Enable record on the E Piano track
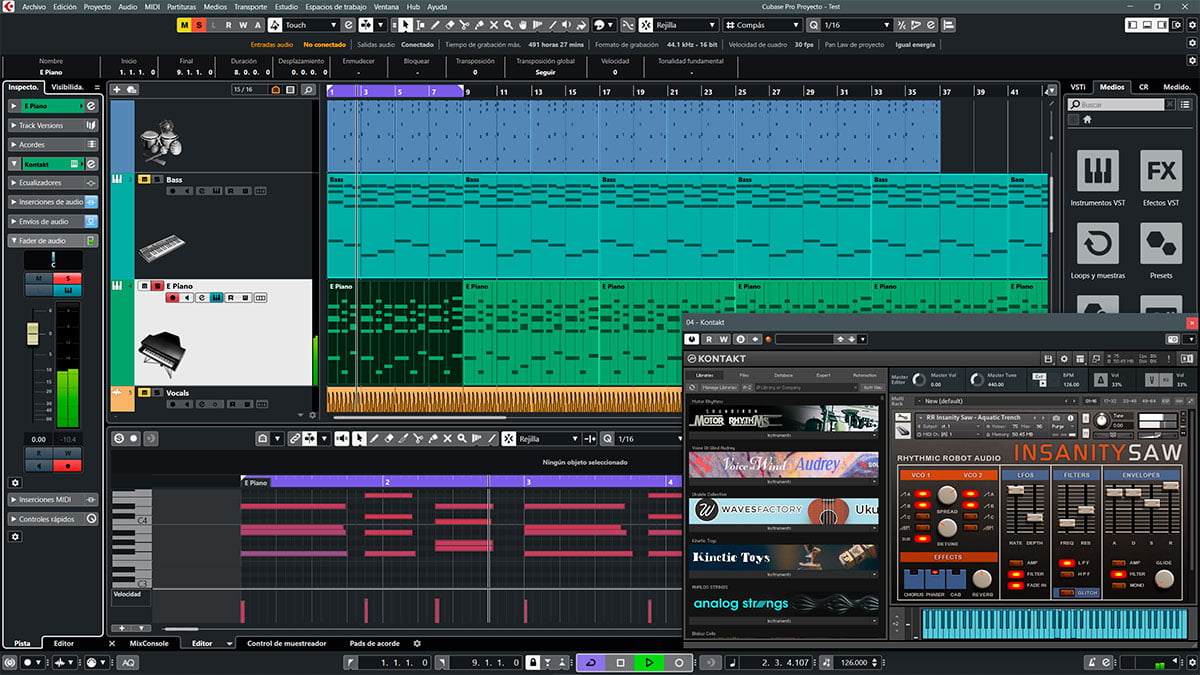1200x675 pixels. pyautogui.click(x=173, y=297)
